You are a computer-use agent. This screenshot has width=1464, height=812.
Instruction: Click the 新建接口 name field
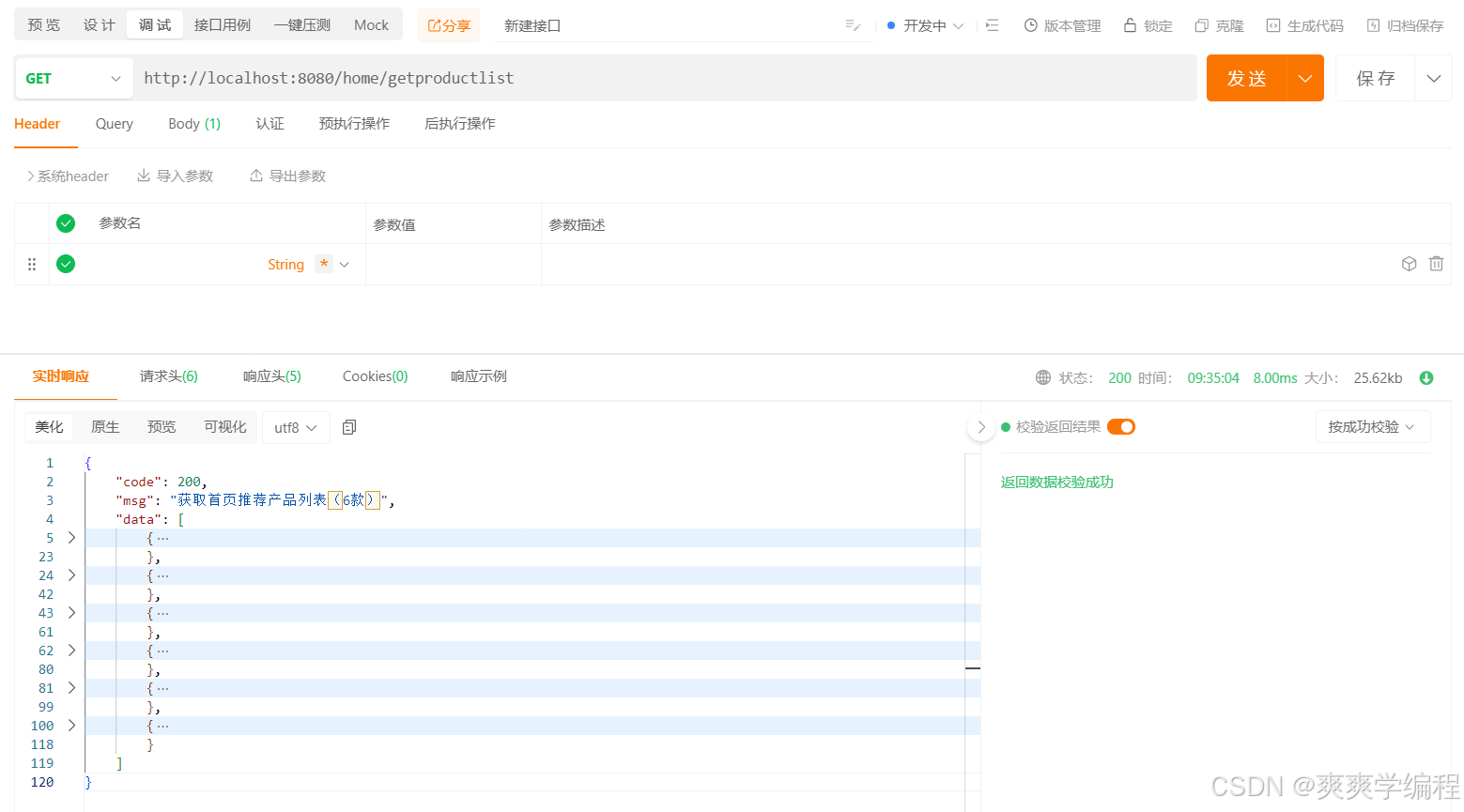coord(667,25)
